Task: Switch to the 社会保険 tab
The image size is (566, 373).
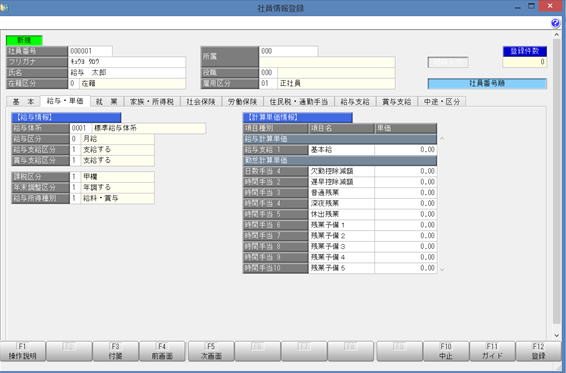Action: [201, 102]
